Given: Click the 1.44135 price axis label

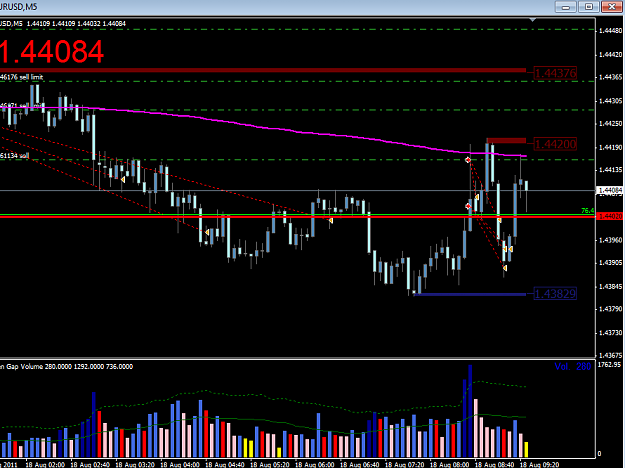Looking at the screenshot, I should [611, 170].
